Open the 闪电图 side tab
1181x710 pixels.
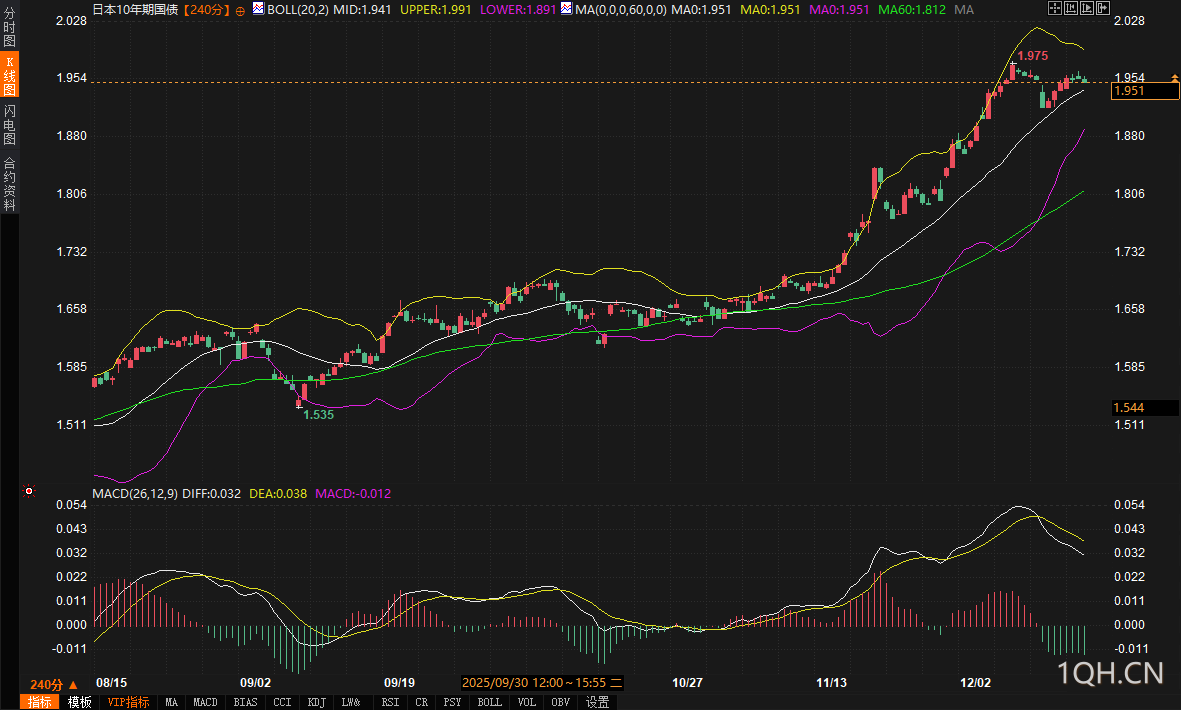[9, 124]
